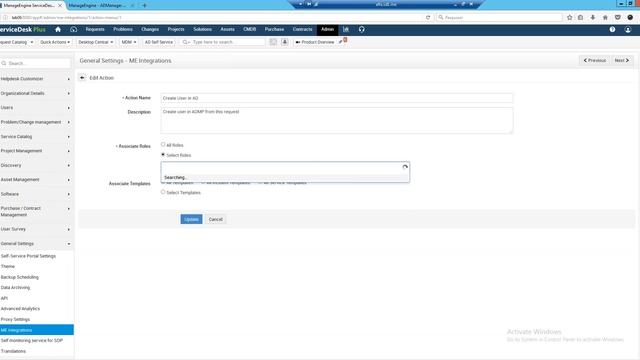Open Quick Actions dropdown
Screen dimensions: 640x360
point(55,42)
